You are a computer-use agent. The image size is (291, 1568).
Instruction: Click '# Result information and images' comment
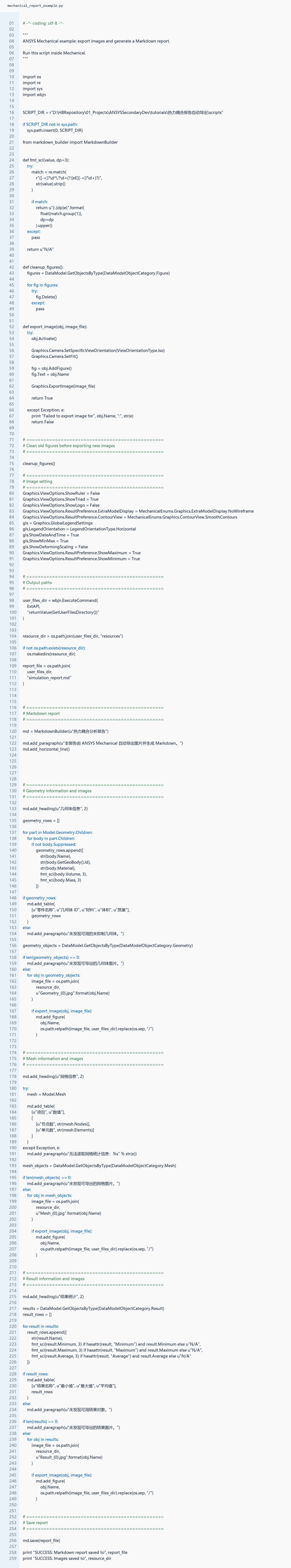[54, 1279]
